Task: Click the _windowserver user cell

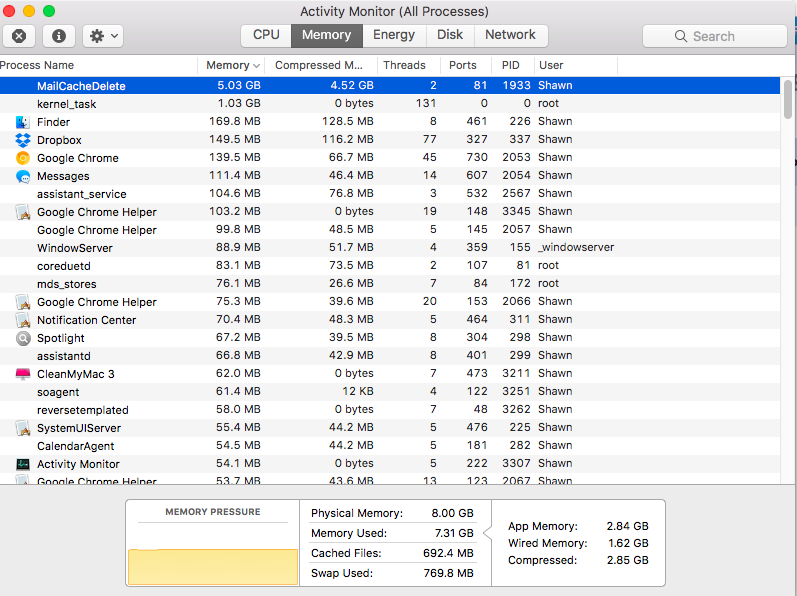Action: (576, 247)
